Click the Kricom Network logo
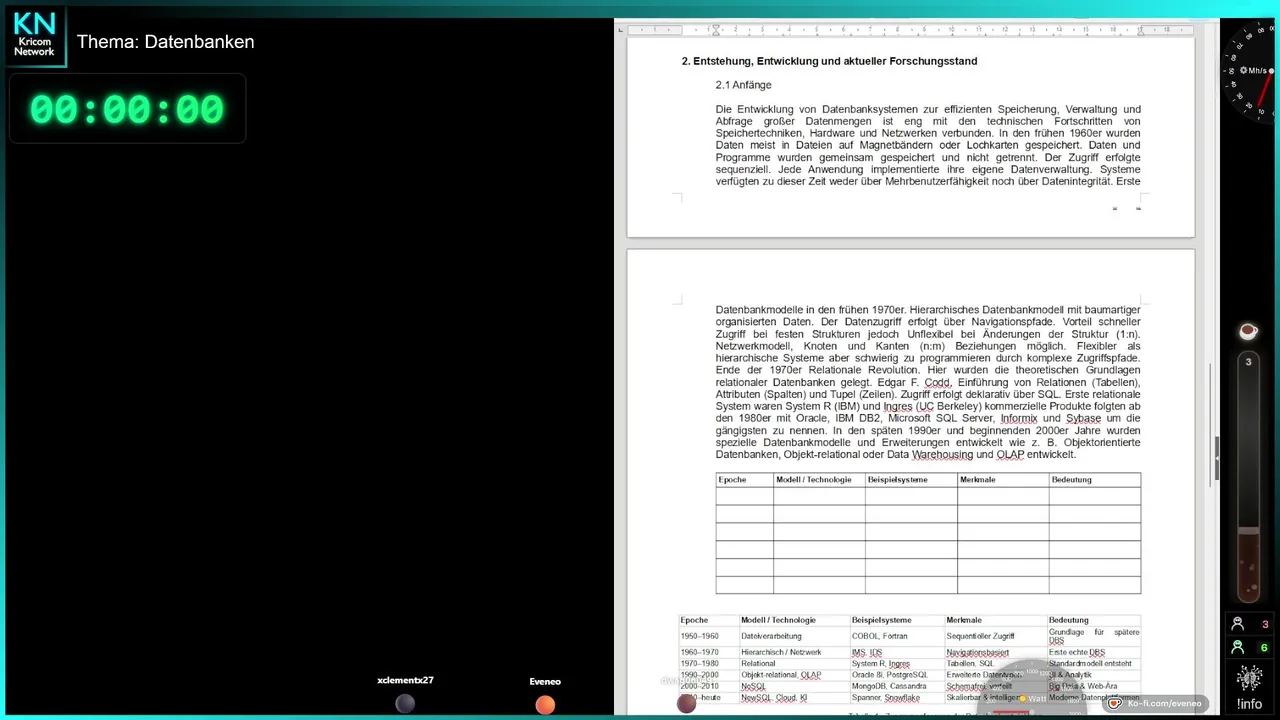The width and height of the screenshot is (1280, 720). (35, 35)
